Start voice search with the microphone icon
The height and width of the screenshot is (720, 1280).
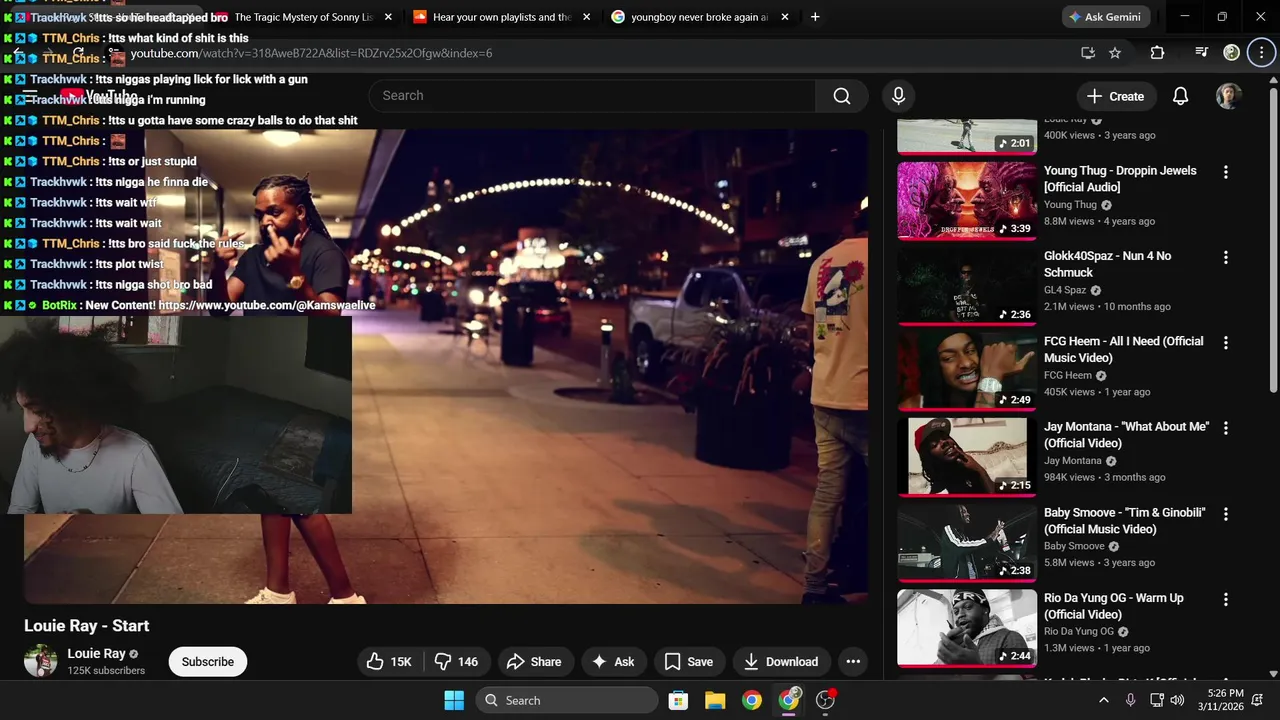pyautogui.click(x=898, y=96)
